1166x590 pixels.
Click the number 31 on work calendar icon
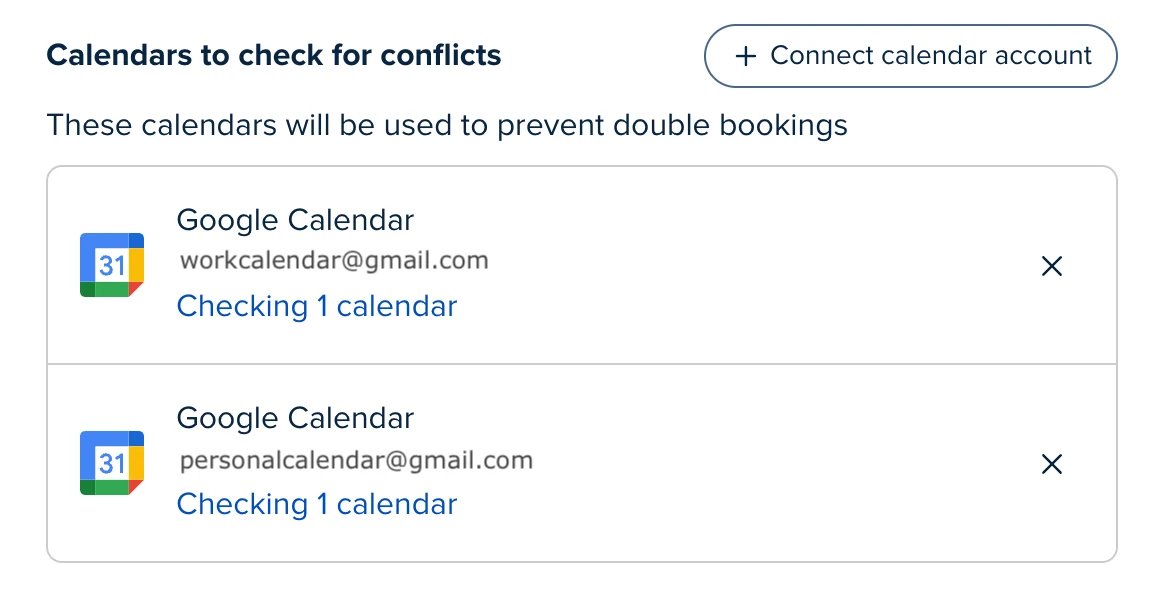(112, 266)
